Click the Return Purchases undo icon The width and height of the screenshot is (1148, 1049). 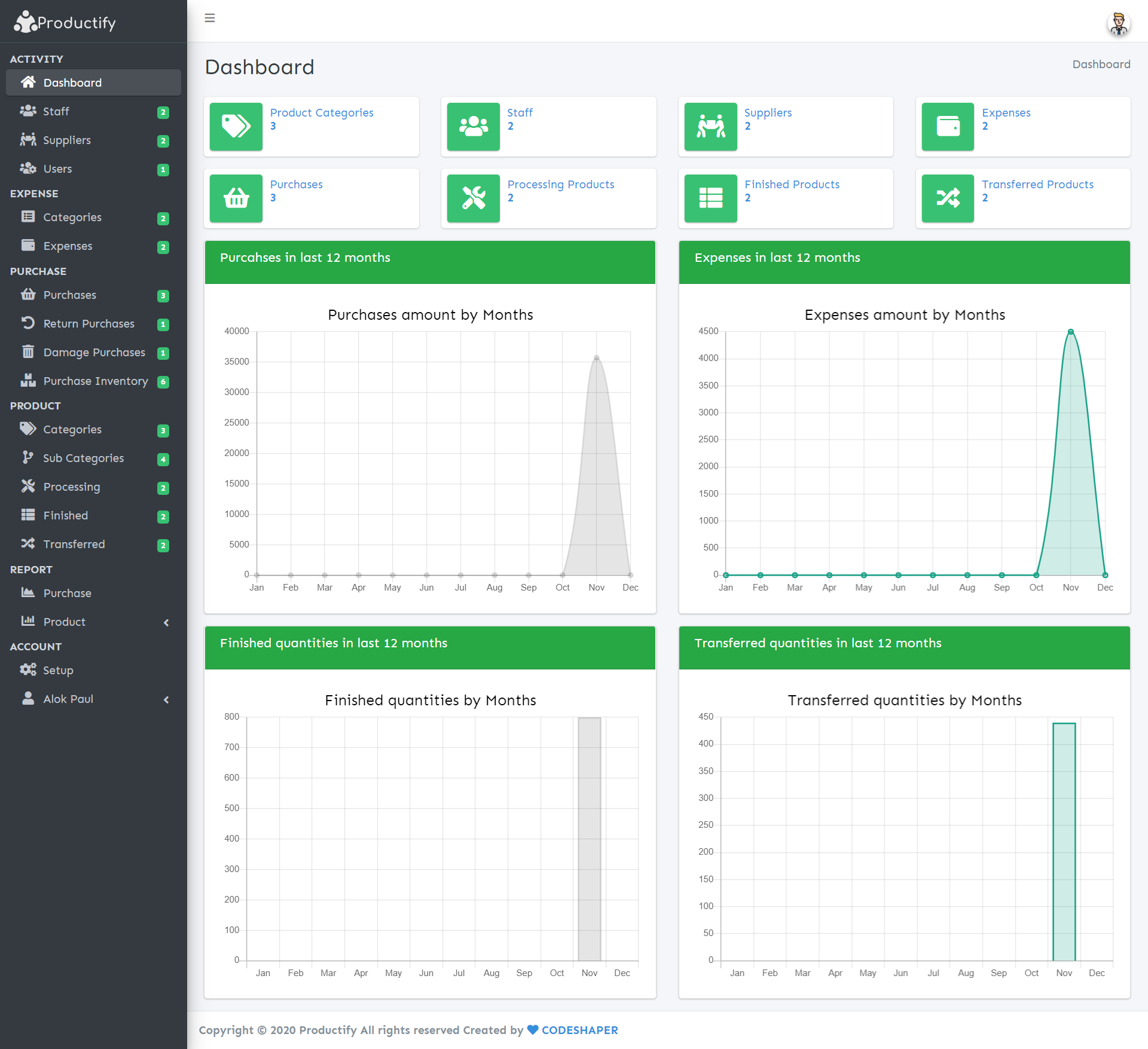click(28, 323)
